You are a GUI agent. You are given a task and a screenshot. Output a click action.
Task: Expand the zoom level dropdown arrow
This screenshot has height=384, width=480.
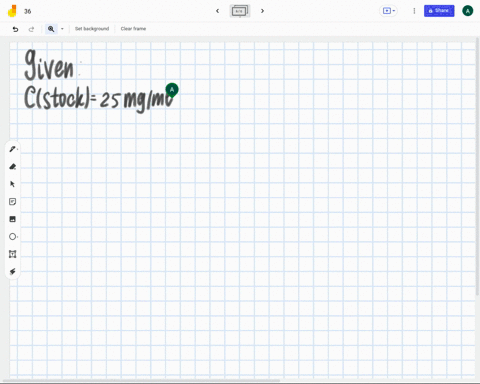[62, 29]
